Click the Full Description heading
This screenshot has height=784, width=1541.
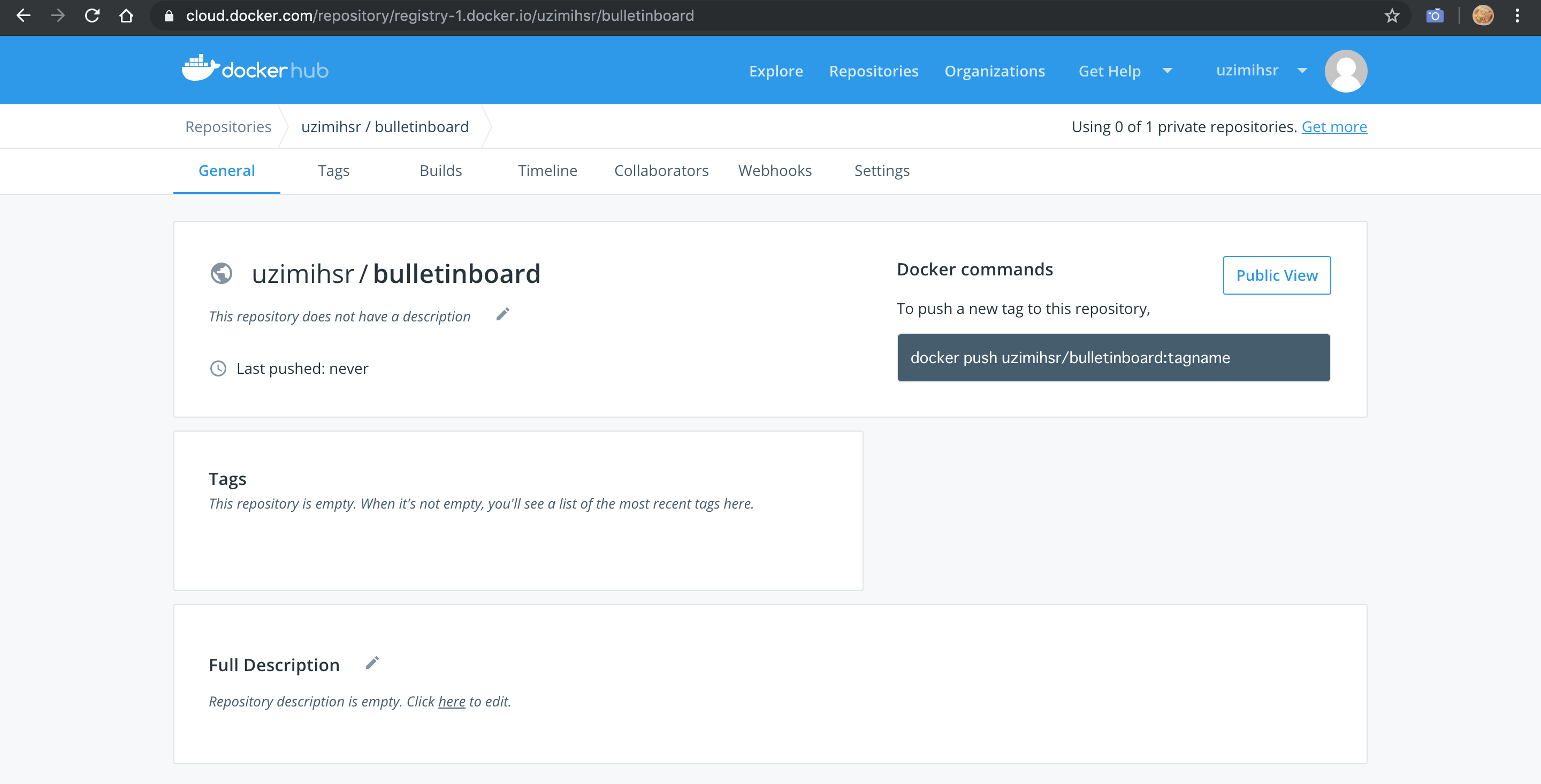(x=274, y=665)
